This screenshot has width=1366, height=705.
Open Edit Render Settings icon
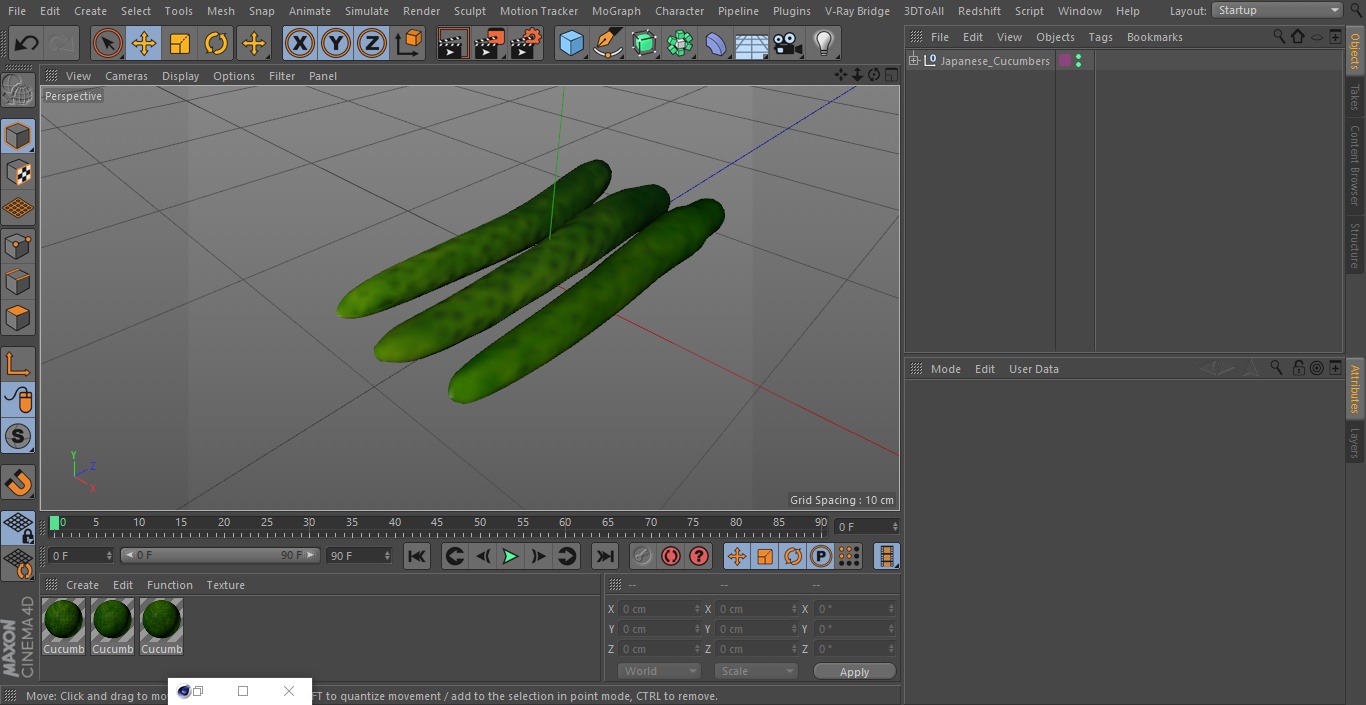[x=526, y=43]
